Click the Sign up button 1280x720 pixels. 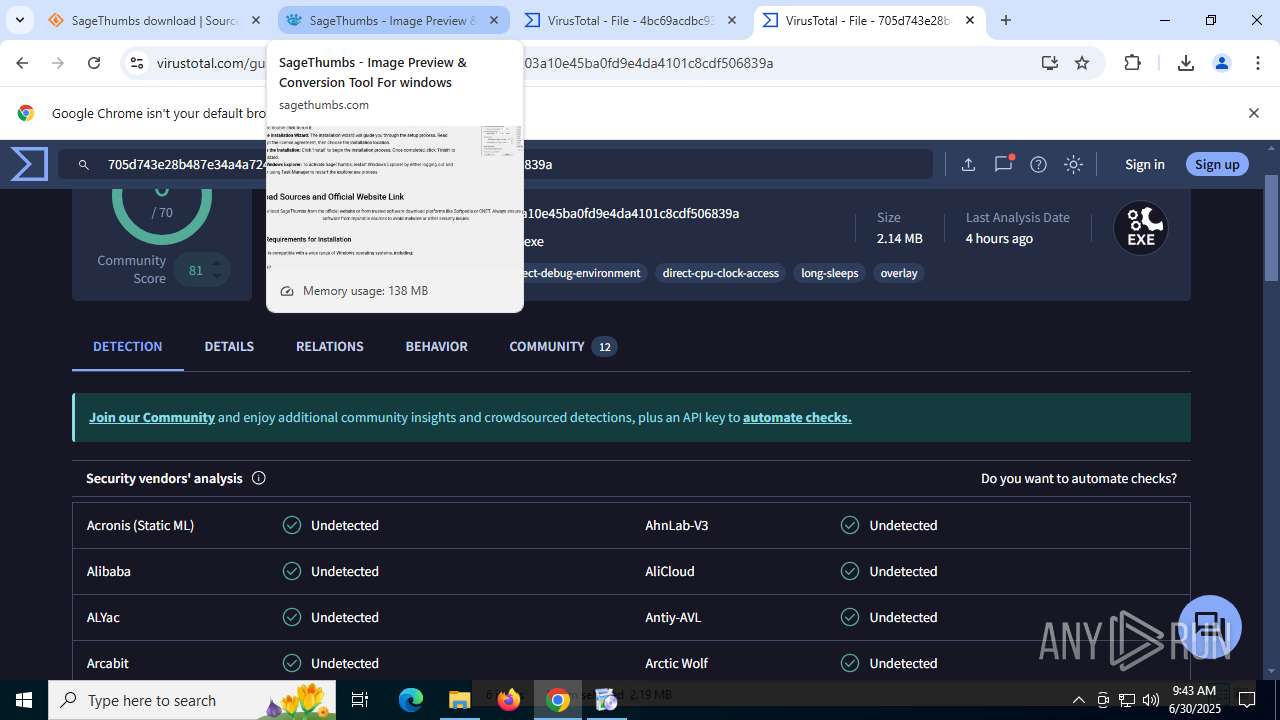(x=1217, y=164)
